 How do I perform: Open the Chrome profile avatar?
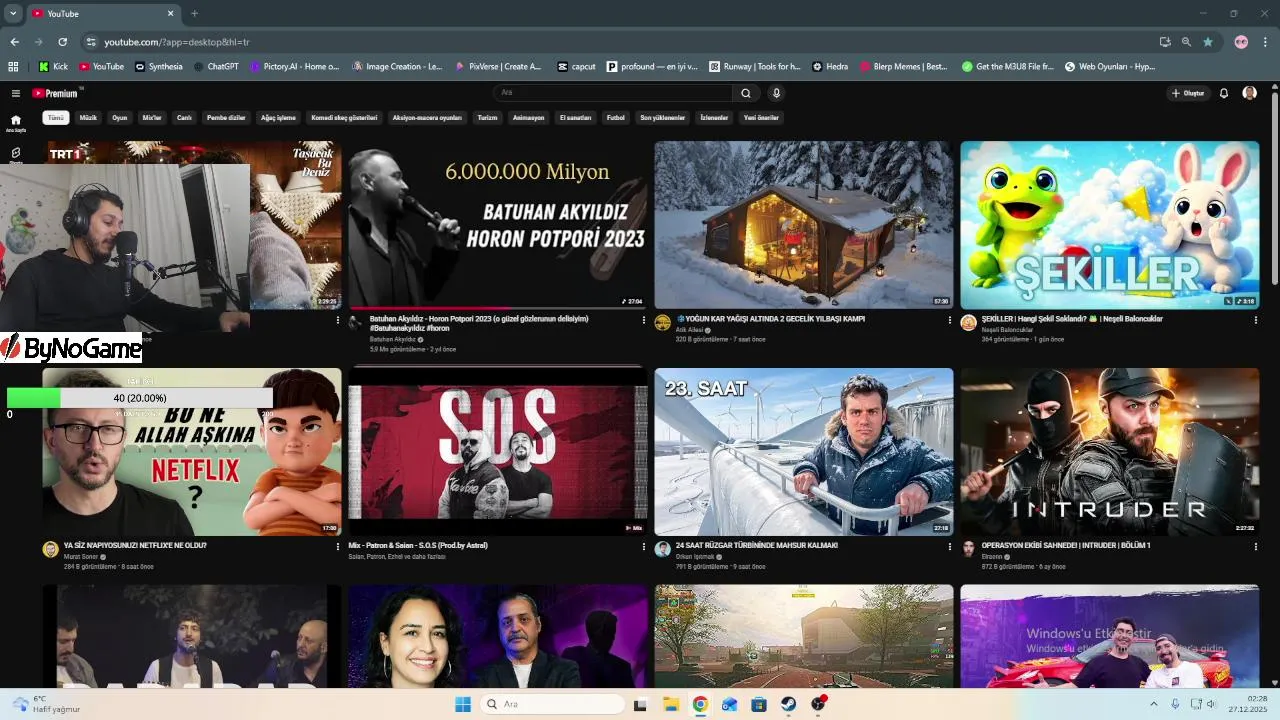(x=1241, y=42)
